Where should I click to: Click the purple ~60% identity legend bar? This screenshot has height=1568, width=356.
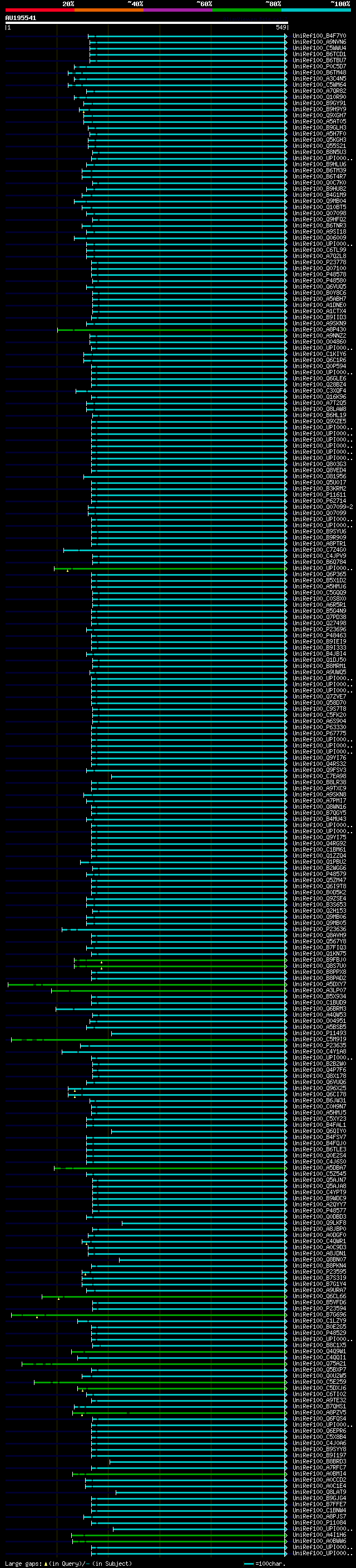click(179, 11)
